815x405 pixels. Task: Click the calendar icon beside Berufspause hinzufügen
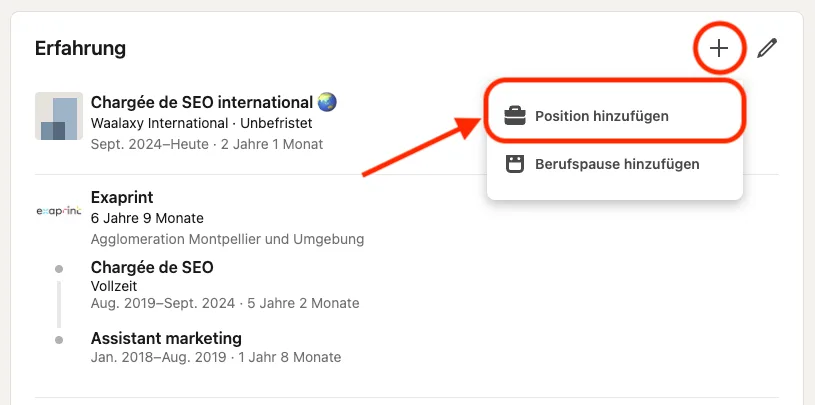[x=515, y=164]
